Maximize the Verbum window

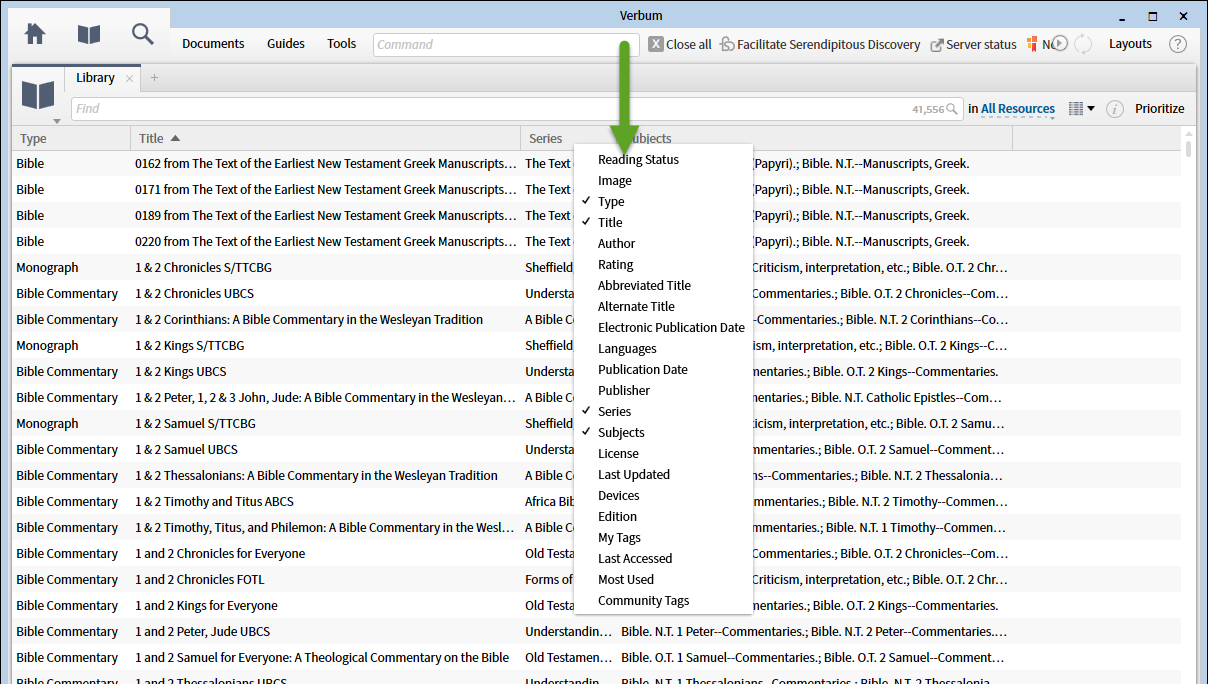1153,16
